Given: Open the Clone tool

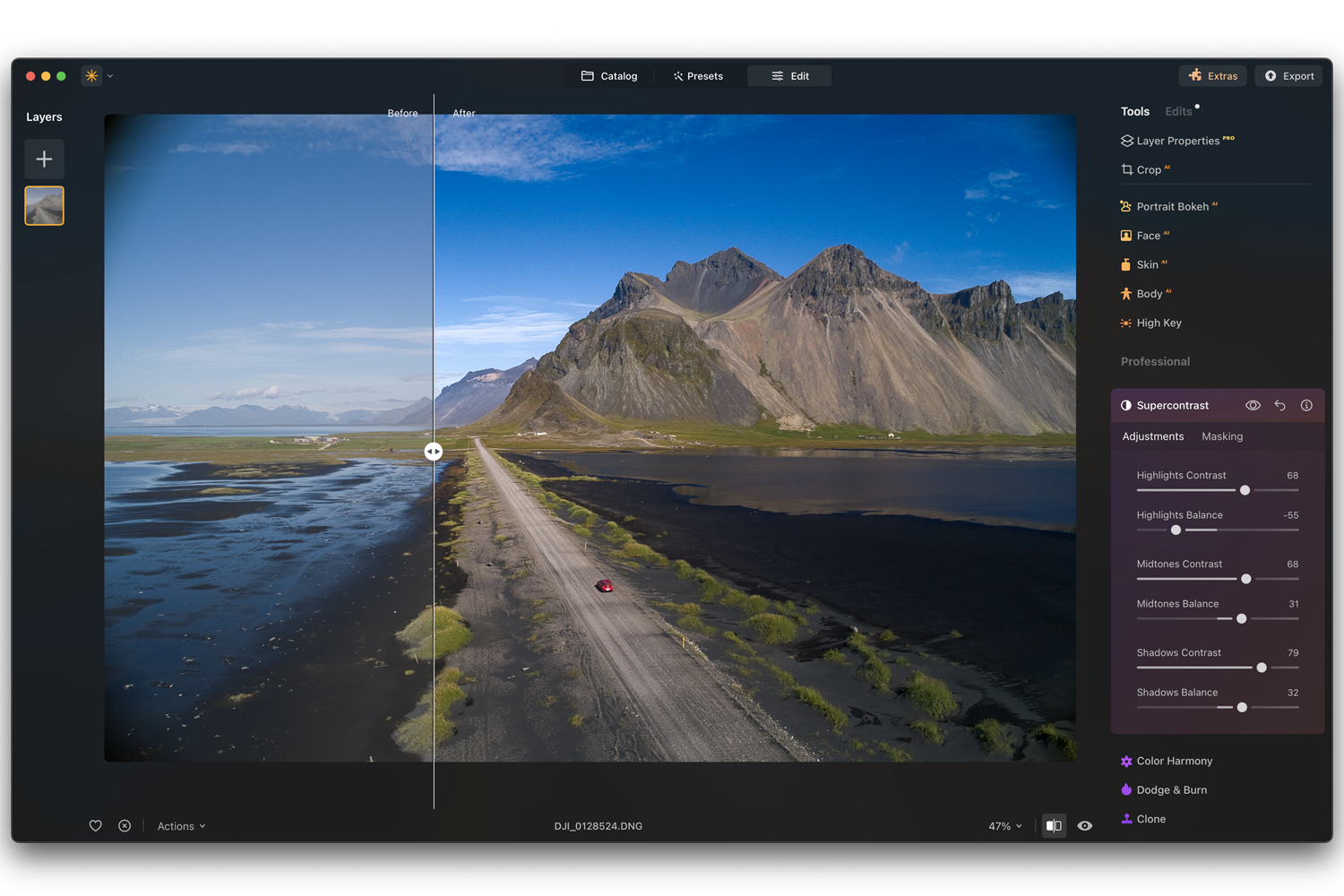Looking at the screenshot, I should [x=1142, y=819].
